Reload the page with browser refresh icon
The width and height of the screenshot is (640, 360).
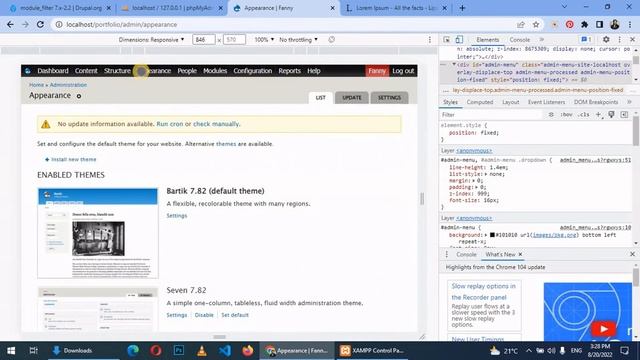(x=40, y=24)
